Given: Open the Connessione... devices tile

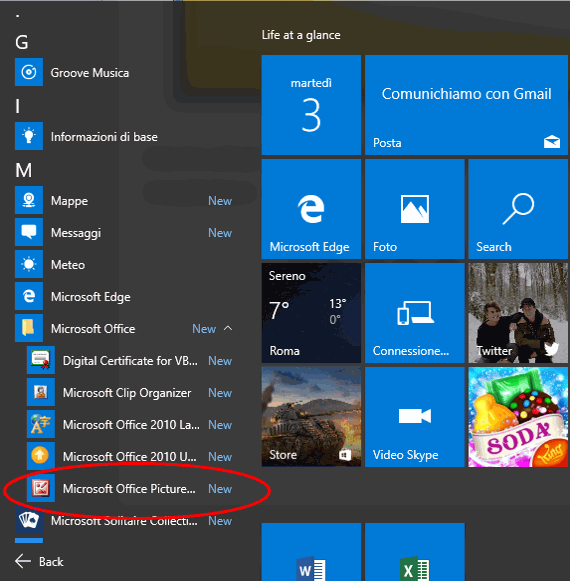Looking at the screenshot, I should 415,313.
